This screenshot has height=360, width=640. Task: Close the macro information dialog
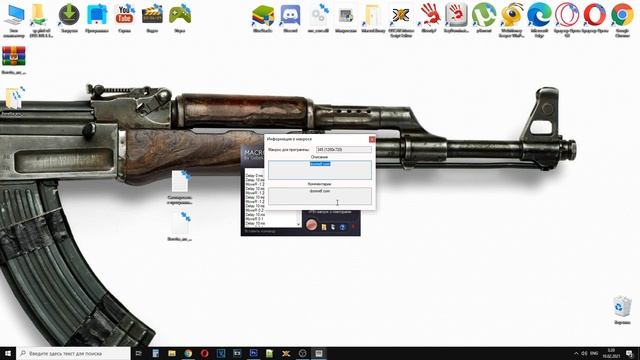tap(372, 139)
